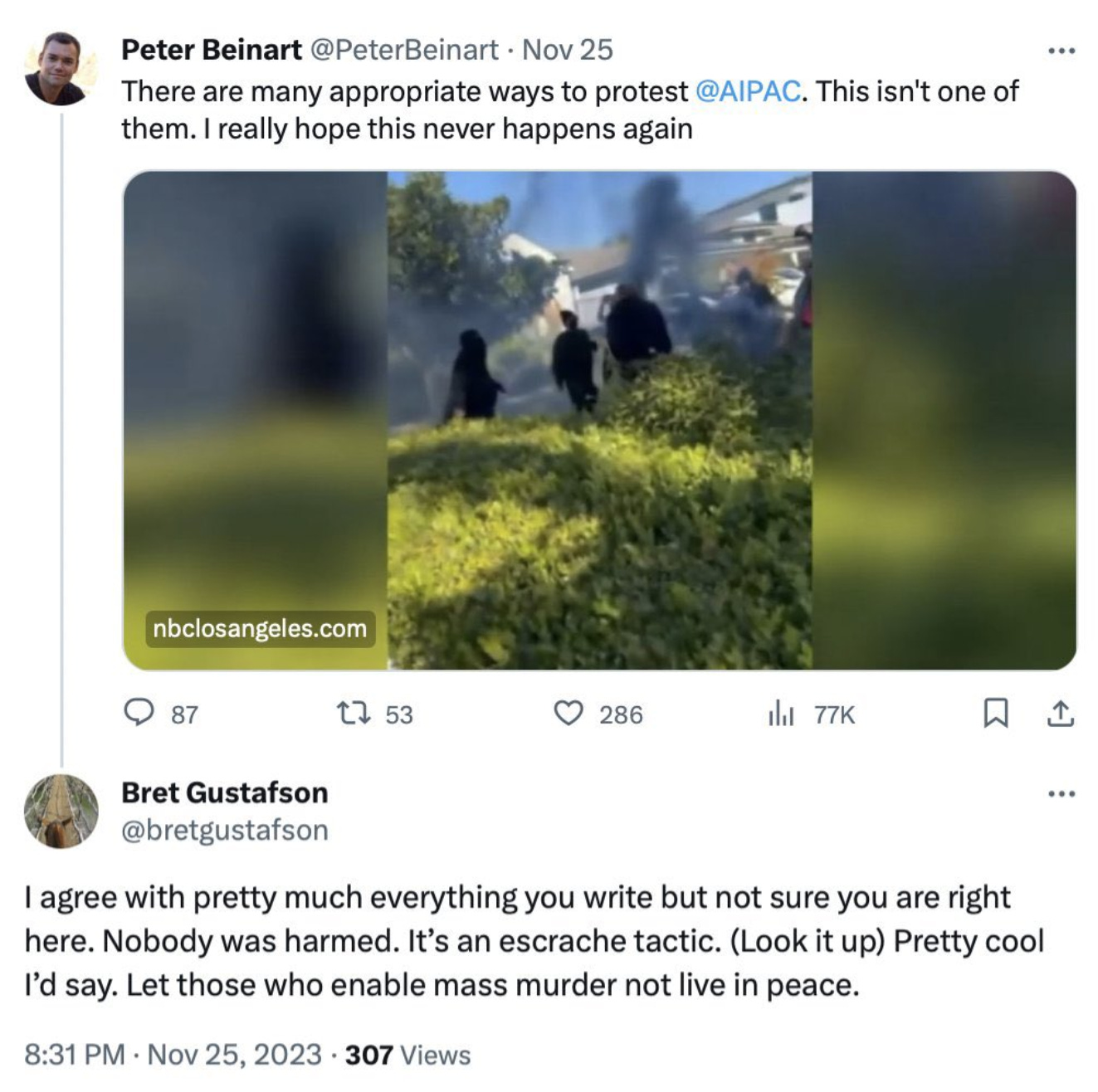Expand more options on Bret Gustafson's reply

click(x=1061, y=794)
